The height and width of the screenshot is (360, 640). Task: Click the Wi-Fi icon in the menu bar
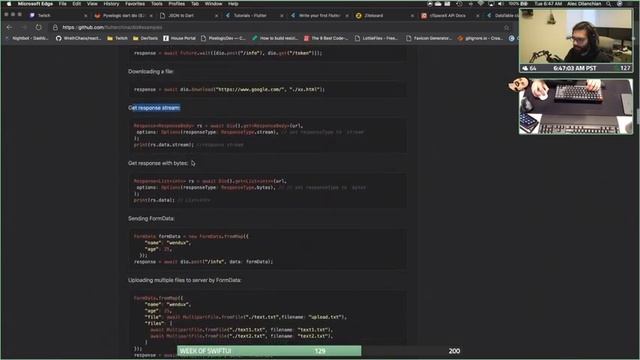click(x=481, y=4)
